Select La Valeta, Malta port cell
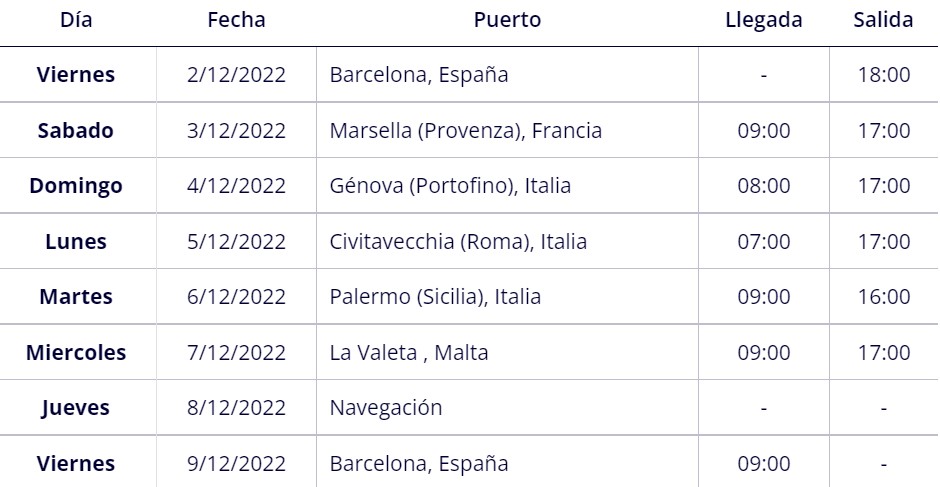The height and width of the screenshot is (487, 940). (409, 353)
